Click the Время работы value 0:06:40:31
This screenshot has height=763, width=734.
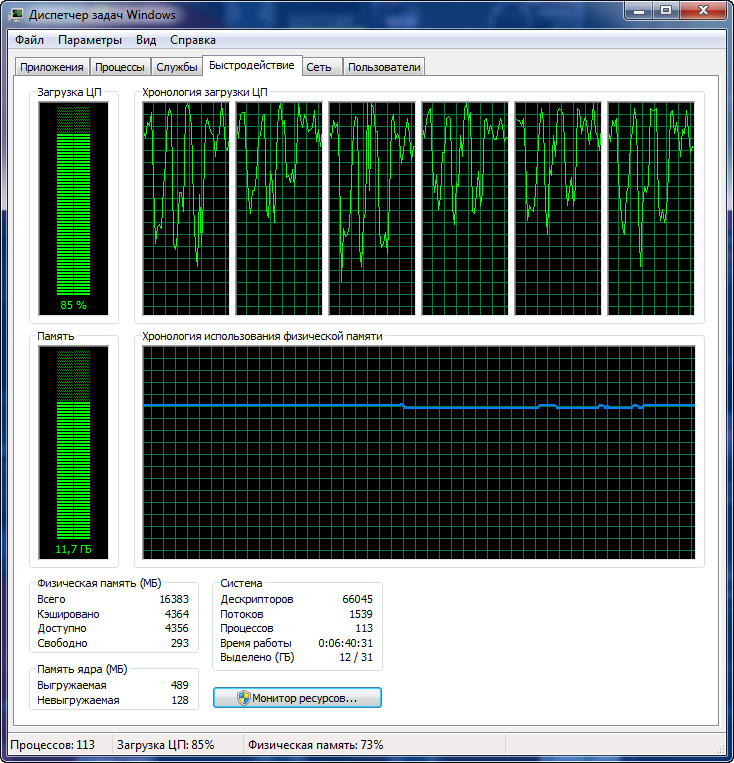click(x=346, y=643)
